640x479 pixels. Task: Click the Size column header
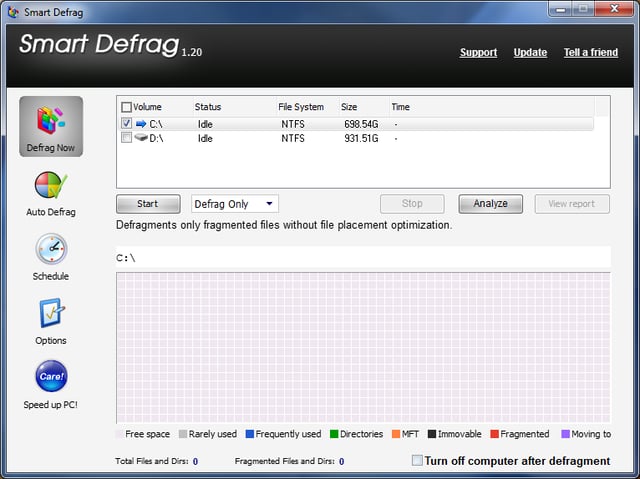pyautogui.click(x=349, y=107)
